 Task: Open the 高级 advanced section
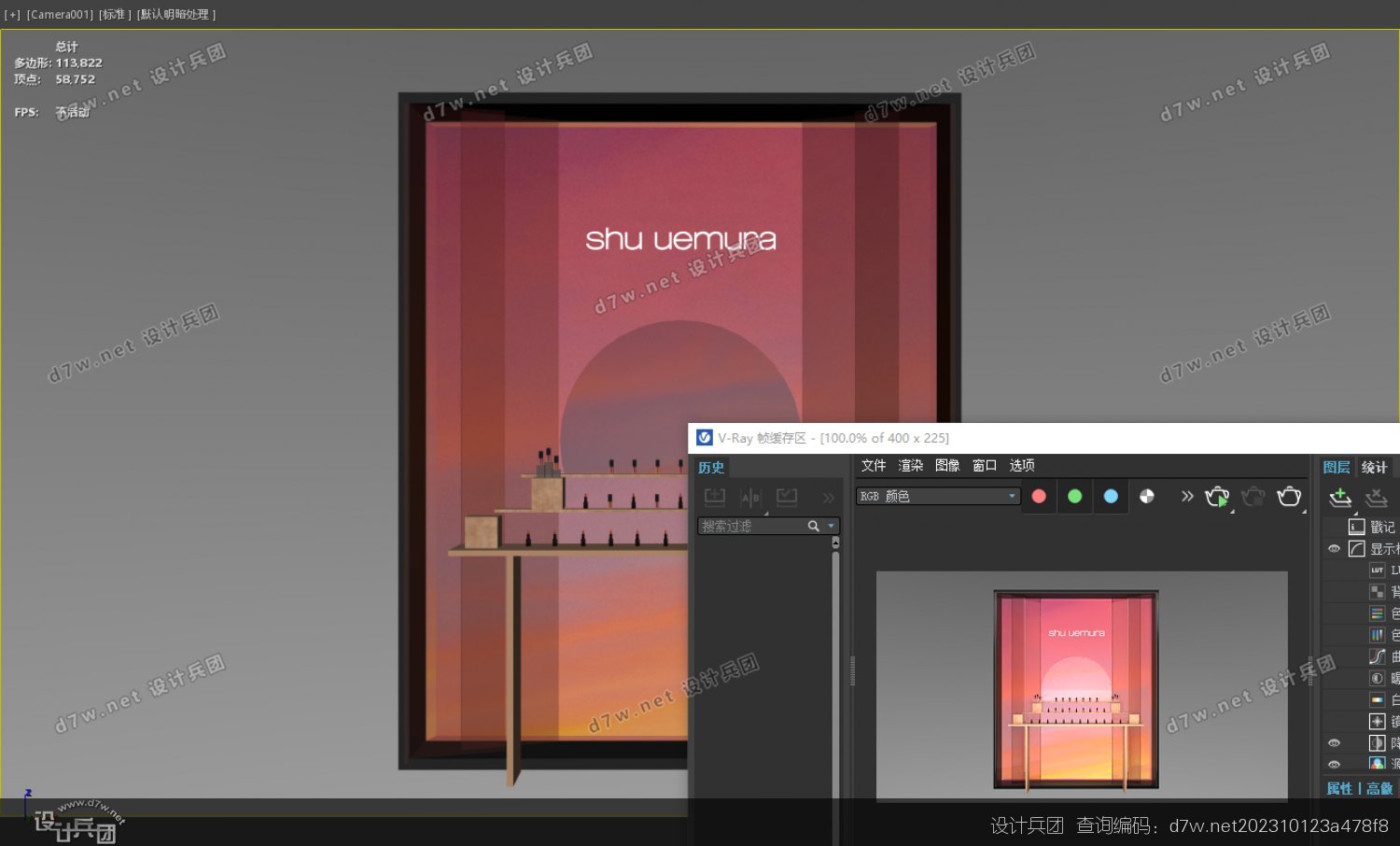pyautogui.click(x=1379, y=789)
